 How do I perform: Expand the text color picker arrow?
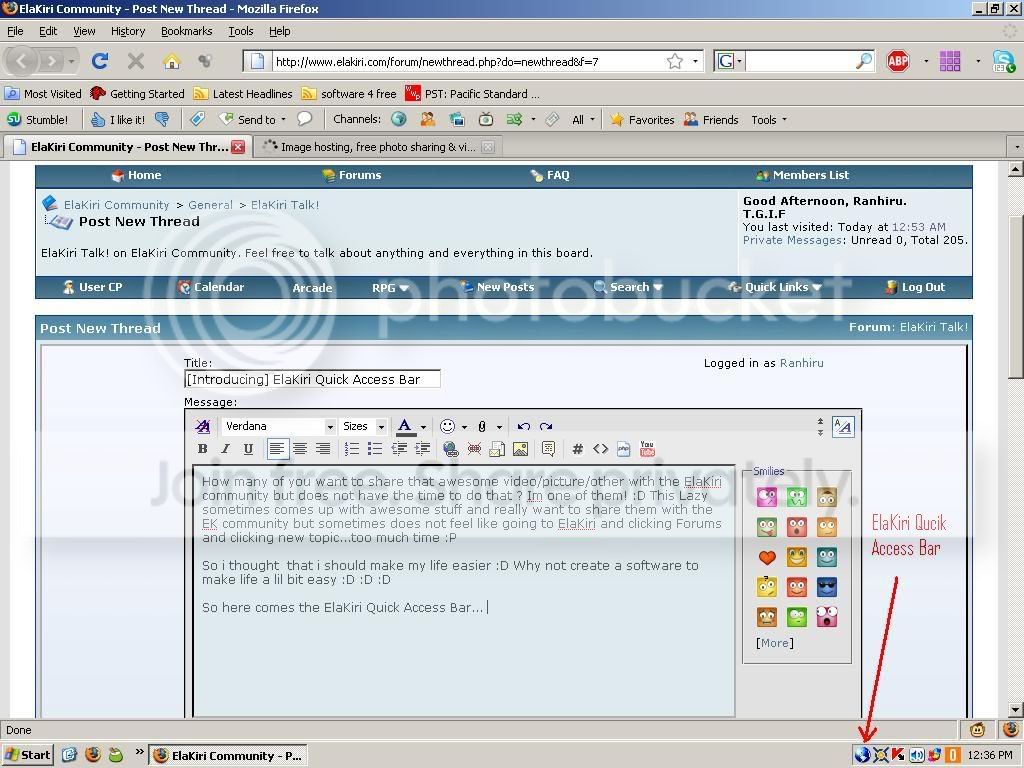tap(423, 427)
